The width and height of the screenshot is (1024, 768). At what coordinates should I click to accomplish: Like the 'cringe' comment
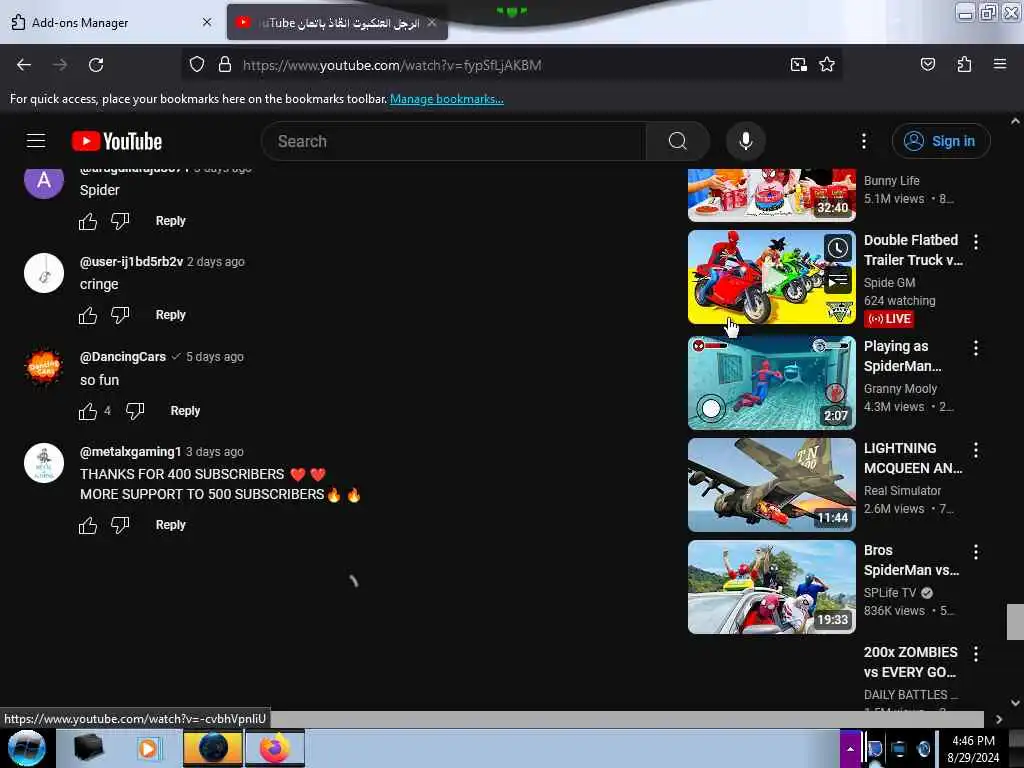point(88,315)
